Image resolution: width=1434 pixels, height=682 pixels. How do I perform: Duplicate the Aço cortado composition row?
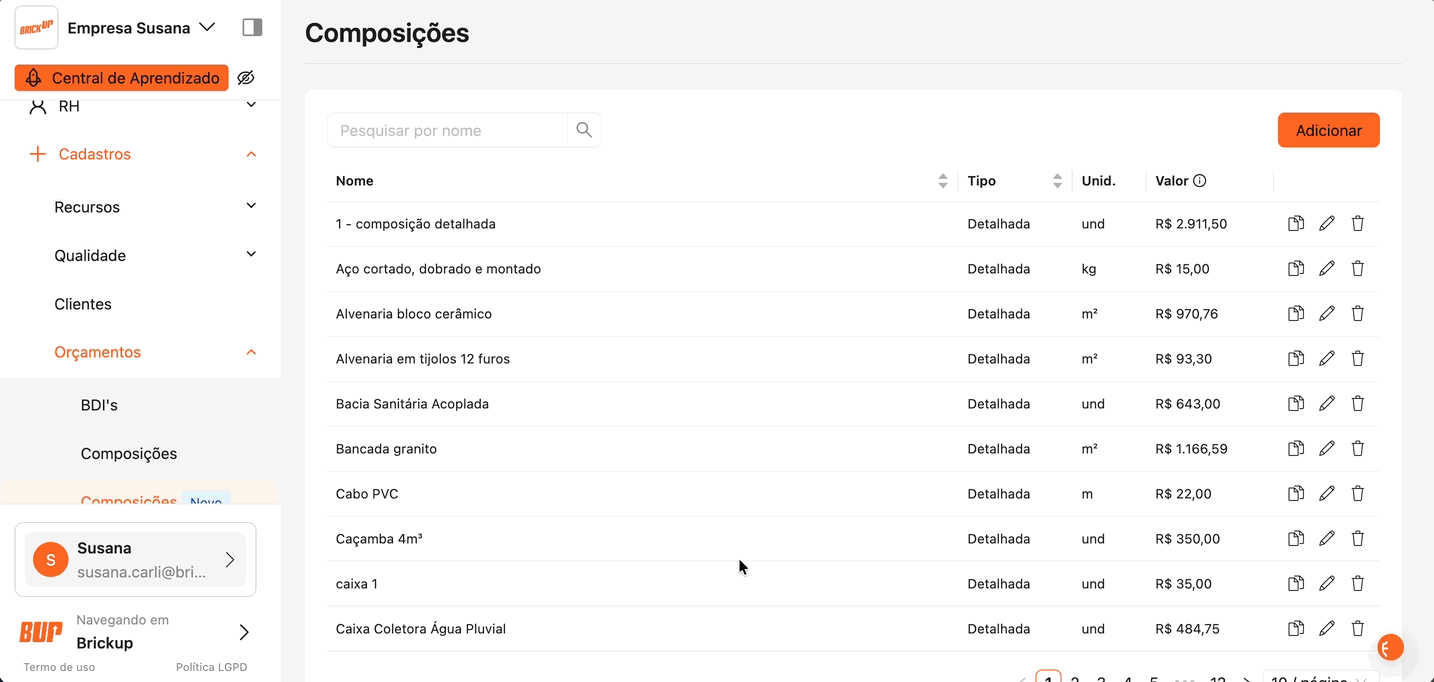[x=1295, y=269]
